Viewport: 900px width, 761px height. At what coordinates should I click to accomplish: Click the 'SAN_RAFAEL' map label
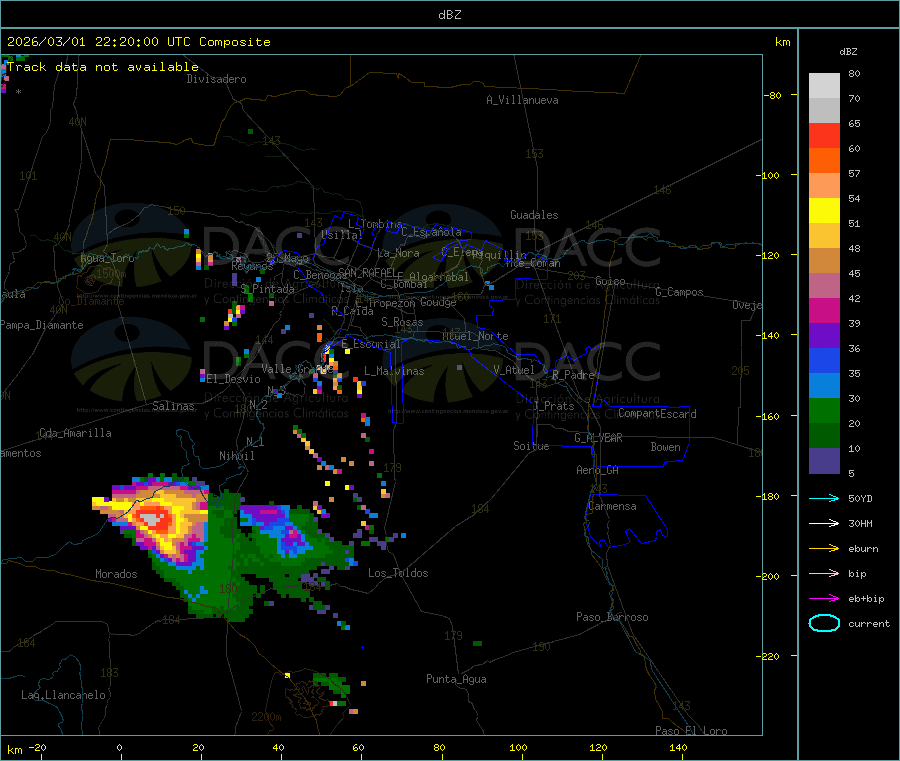[367, 272]
